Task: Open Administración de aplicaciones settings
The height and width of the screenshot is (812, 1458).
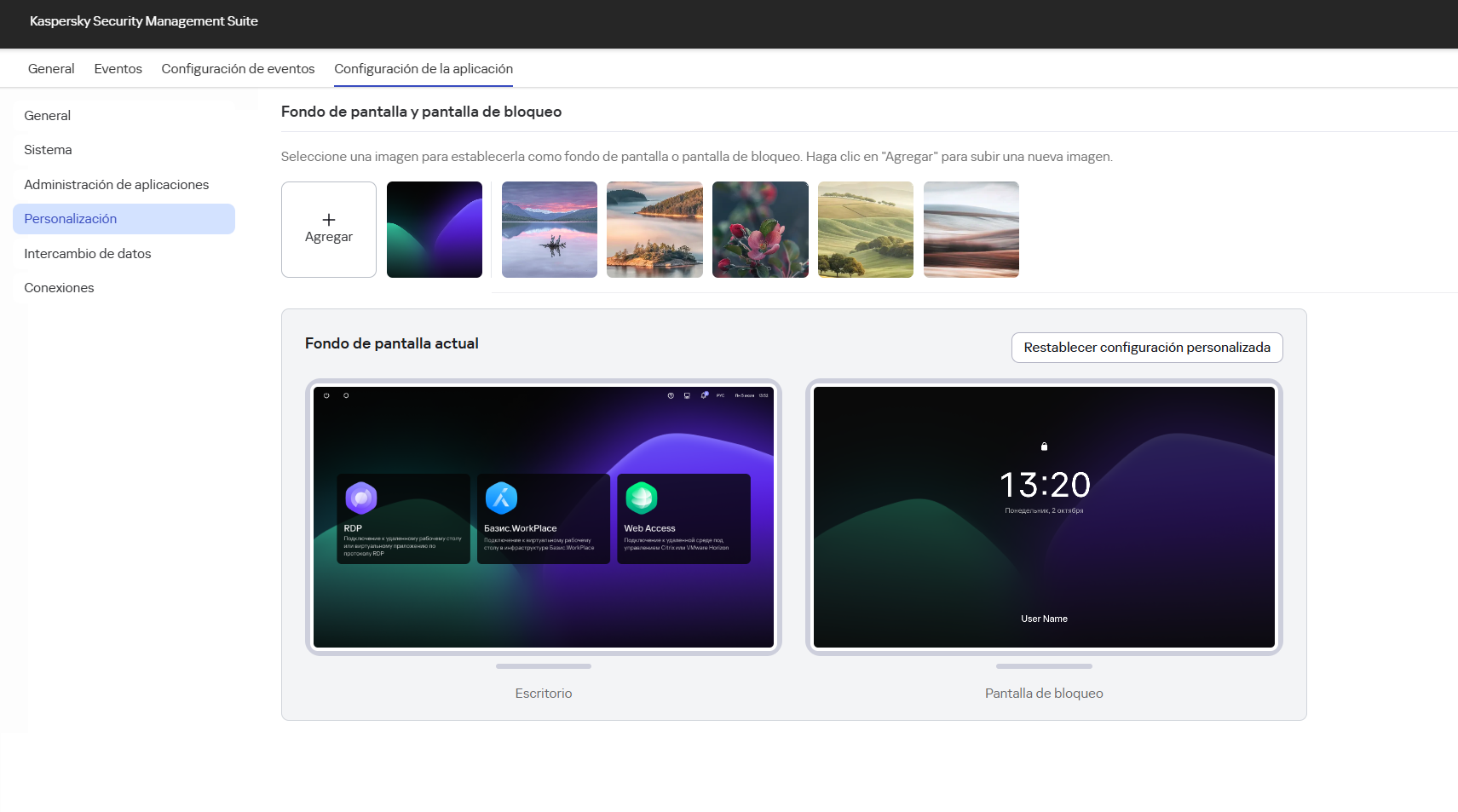Action: pos(117,184)
